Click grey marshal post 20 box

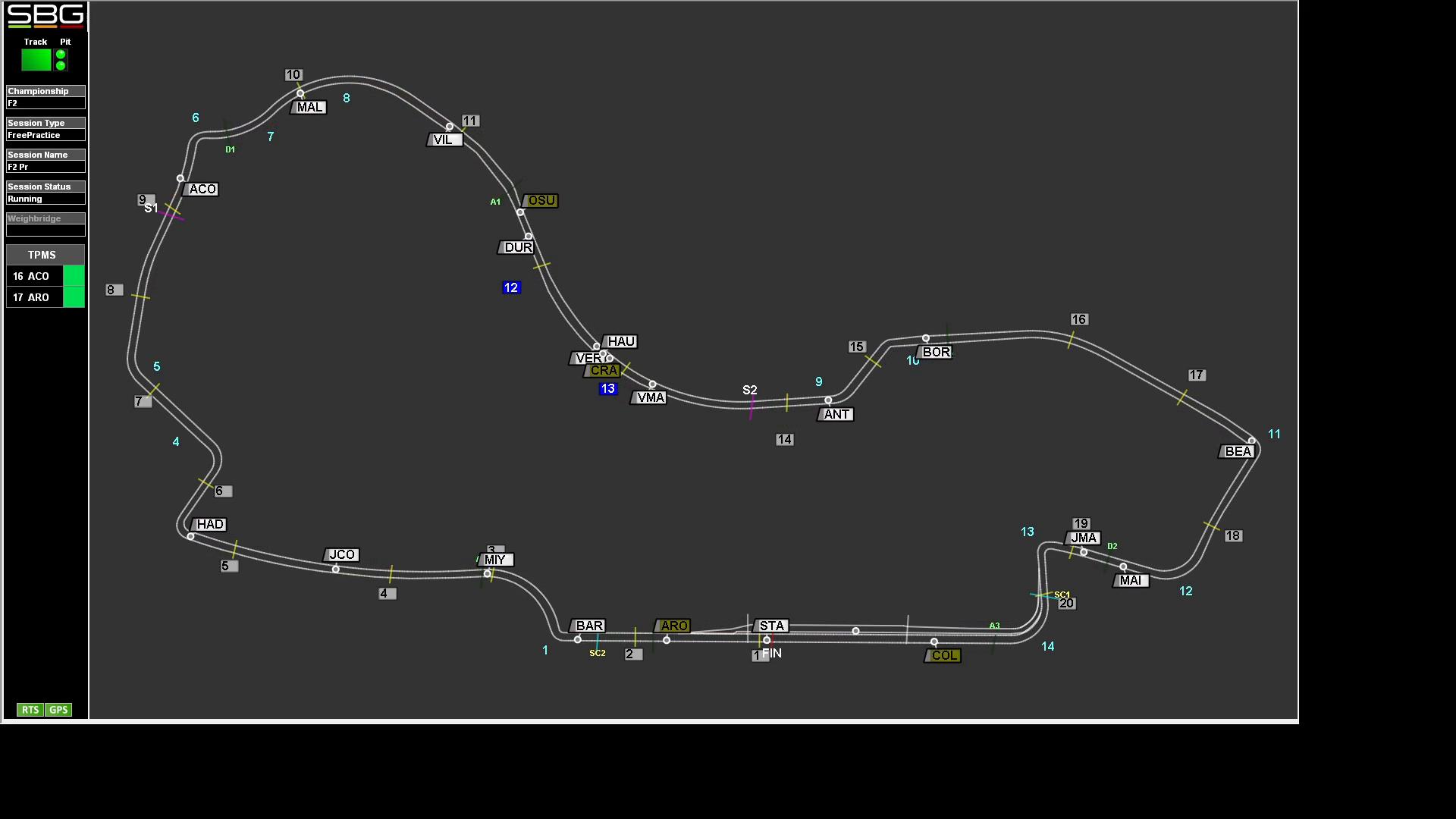coord(1067,604)
